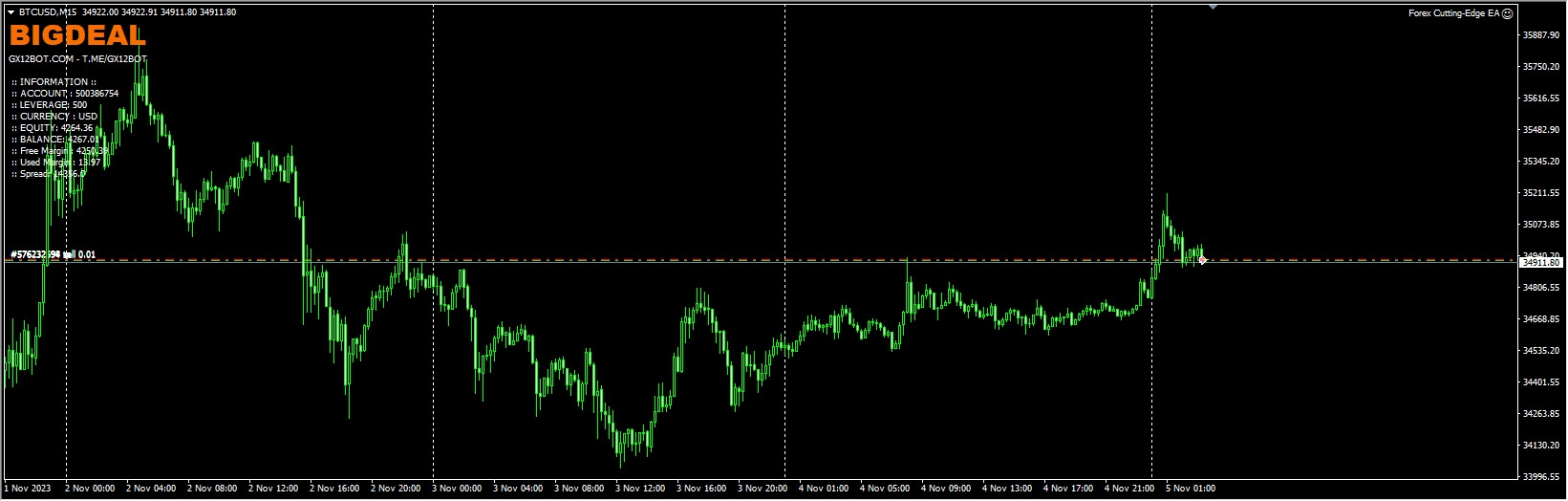This screenshot has width=1568, height=501.
Task: Click the 4 Nov 09:00 time label
Action: pos(946,489)
